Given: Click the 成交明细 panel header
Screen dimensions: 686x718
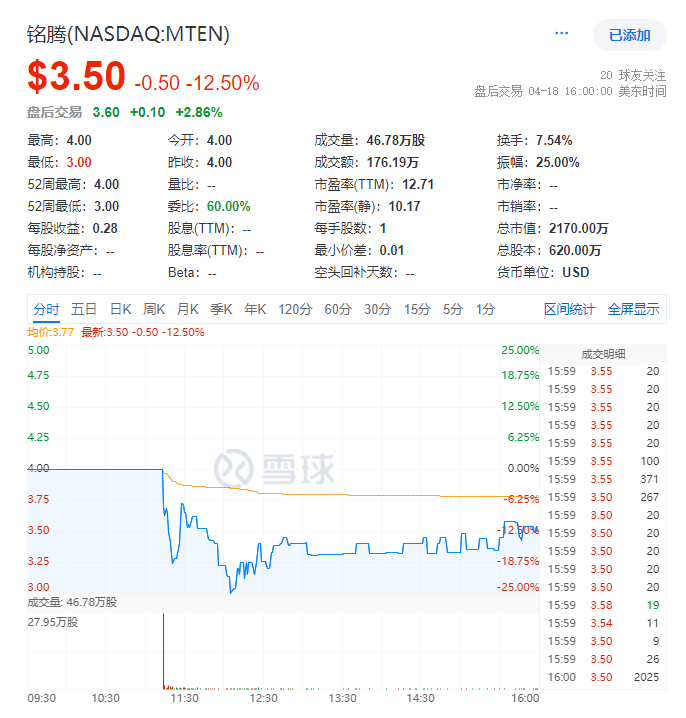Looking at the screenshot, I should pos(603,354).
